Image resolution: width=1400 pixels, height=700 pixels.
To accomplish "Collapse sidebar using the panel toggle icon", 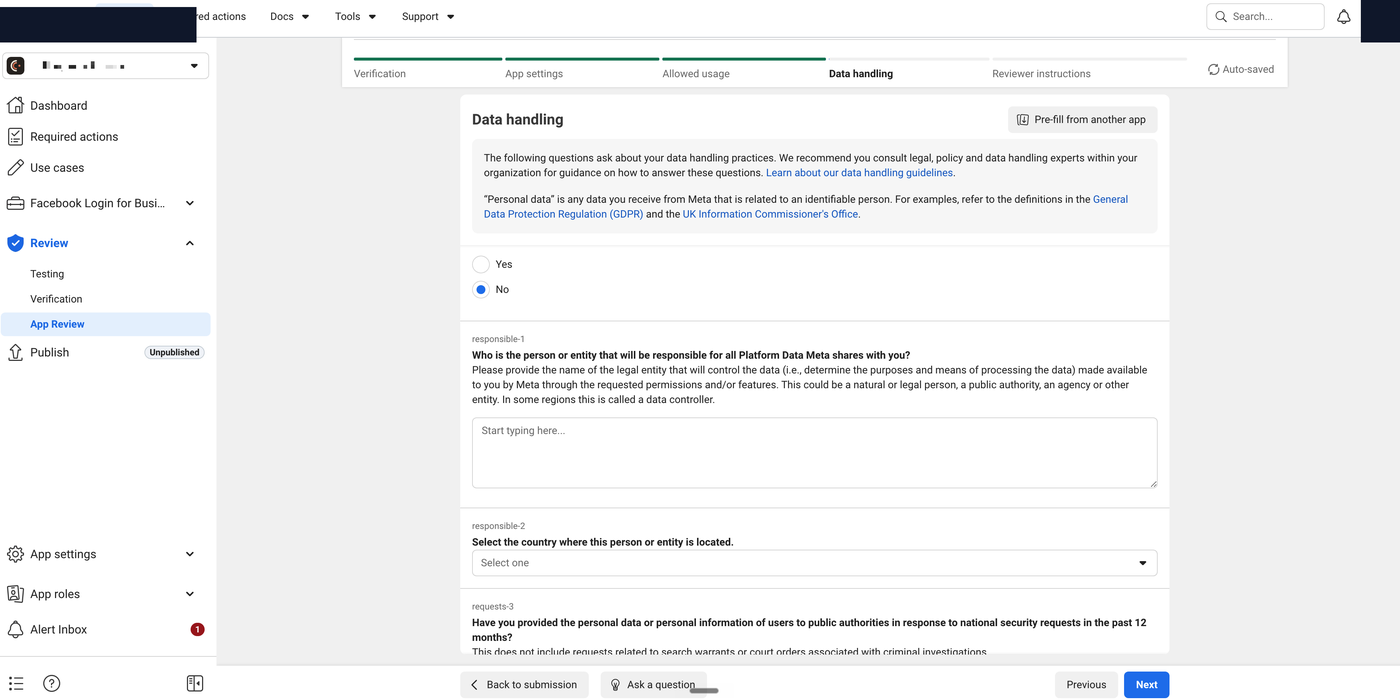I will tap(195, 684).
